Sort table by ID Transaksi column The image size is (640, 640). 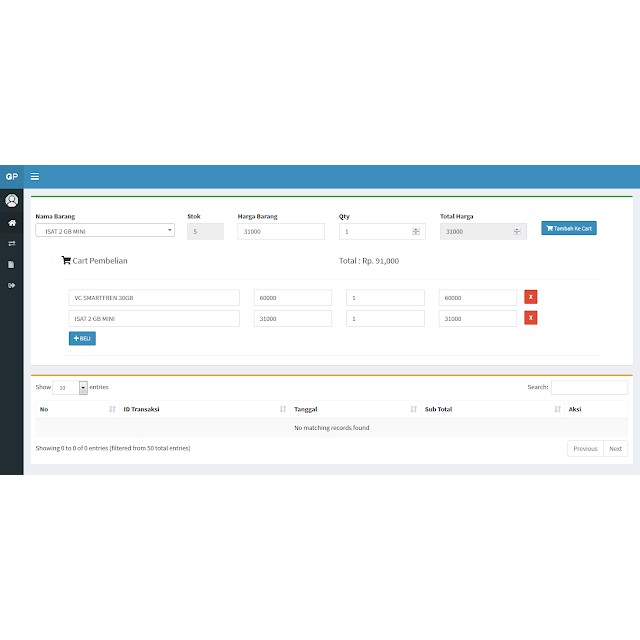point(204,409)
